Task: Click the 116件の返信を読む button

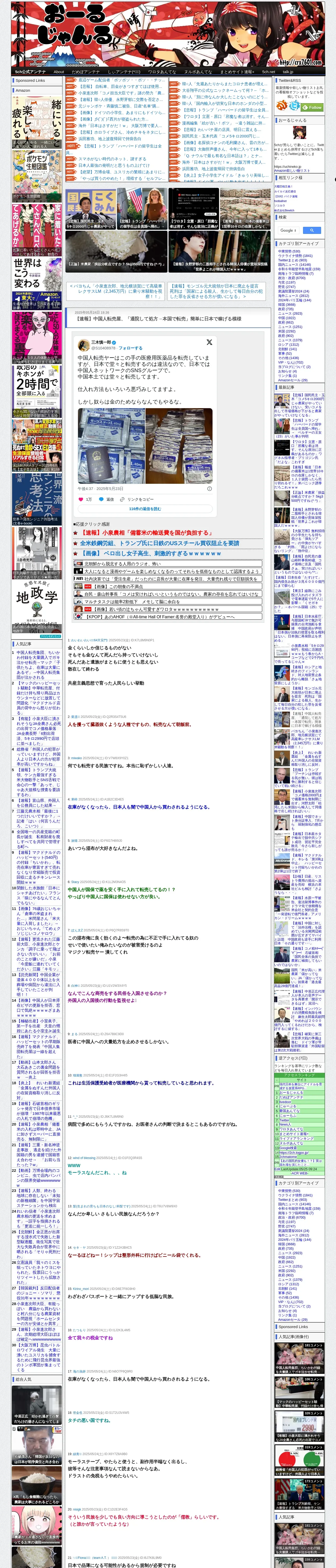Action: pyautogui.click(x=145, y=509)
